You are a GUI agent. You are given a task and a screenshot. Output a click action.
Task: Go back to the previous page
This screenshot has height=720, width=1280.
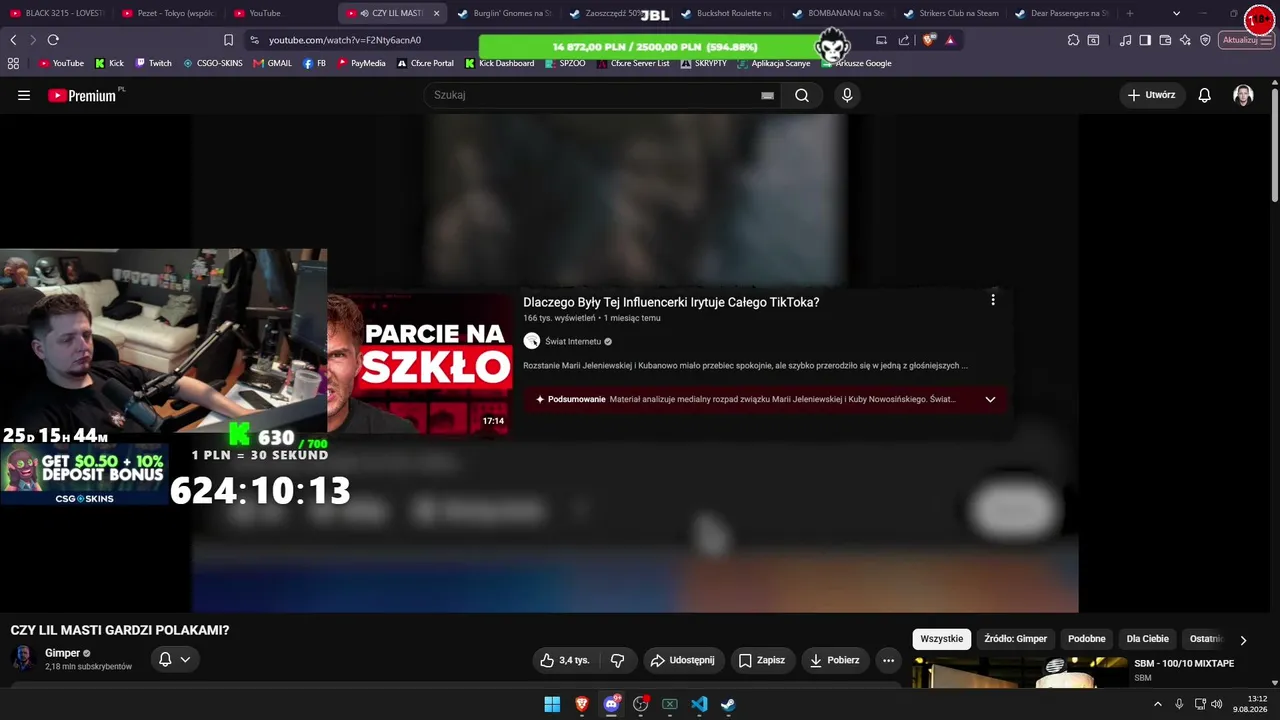[x=13, y=40]
